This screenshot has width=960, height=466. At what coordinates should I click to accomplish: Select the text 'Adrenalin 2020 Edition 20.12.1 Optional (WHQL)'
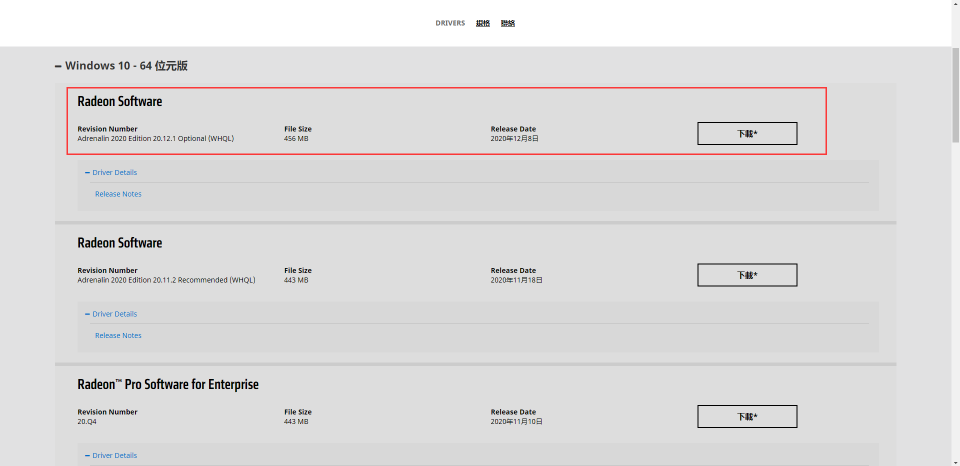[156, 139]
